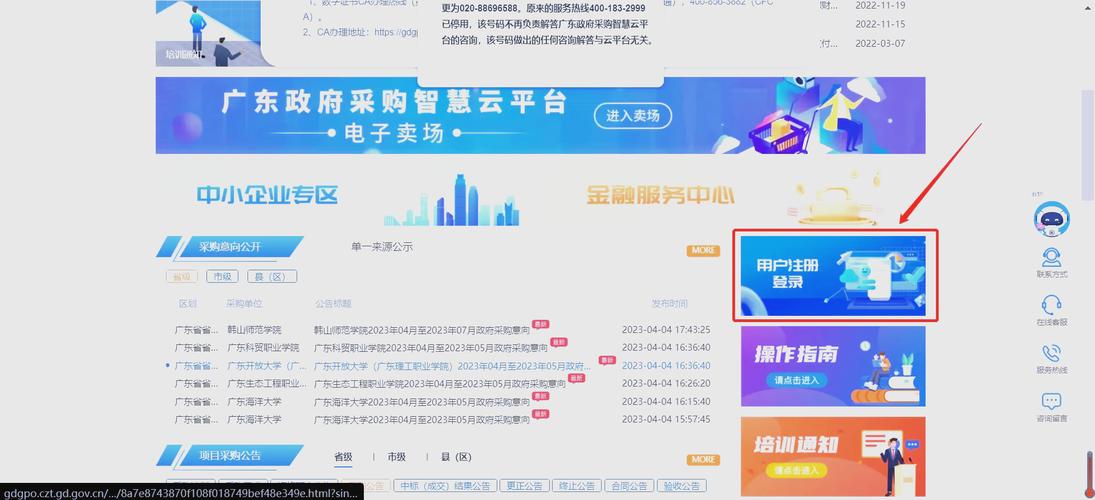The image size is (1095, 500).
Task: Click the 服务热线 phone icon
Action: [1051, 358]
